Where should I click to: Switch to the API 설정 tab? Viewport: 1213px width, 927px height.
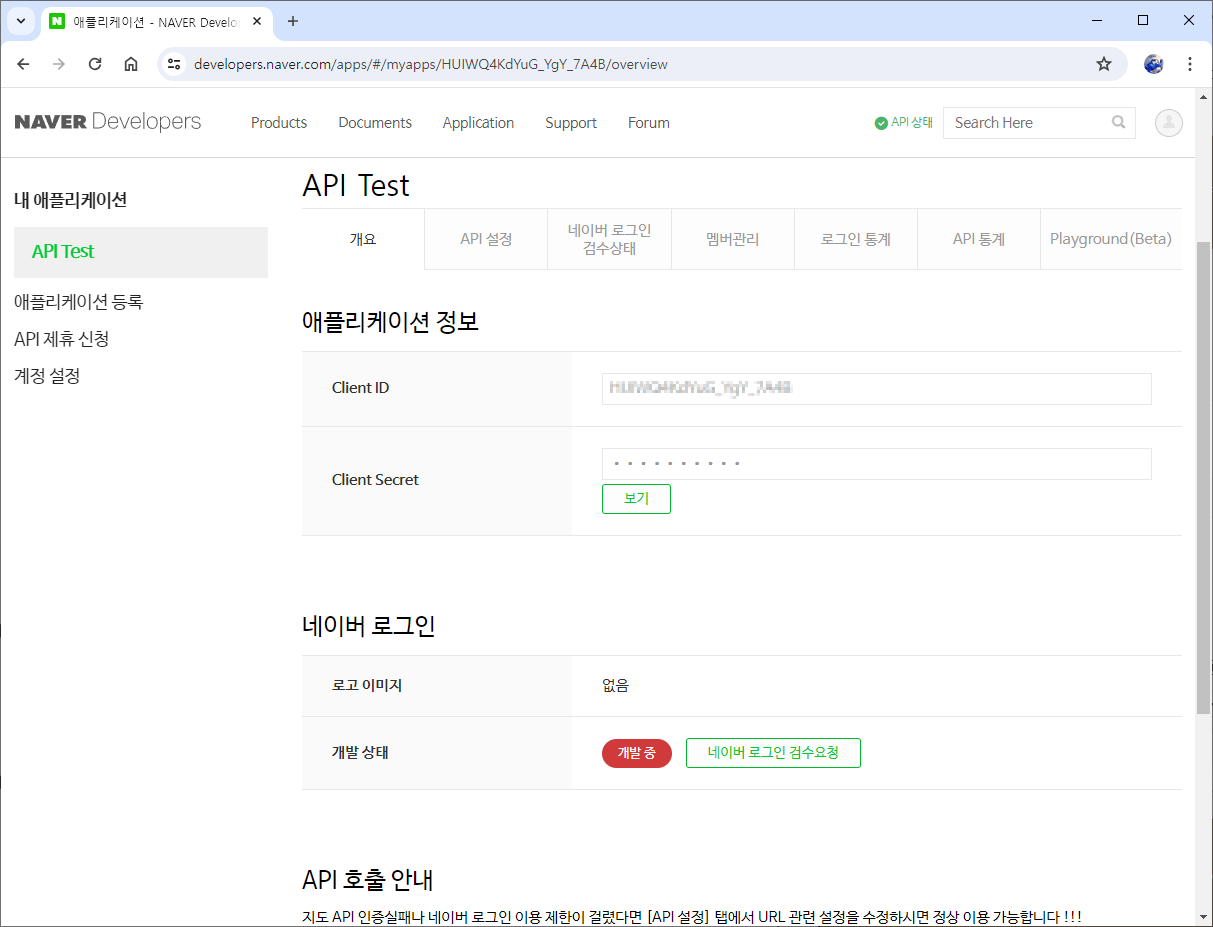[x=486, y=240]
